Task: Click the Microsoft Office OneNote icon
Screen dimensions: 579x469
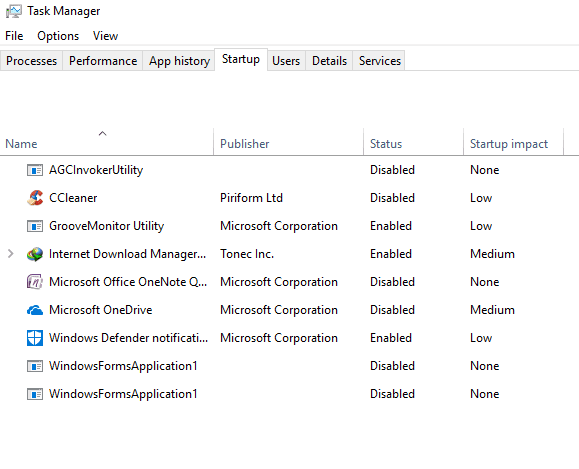Action: (35, 282)
